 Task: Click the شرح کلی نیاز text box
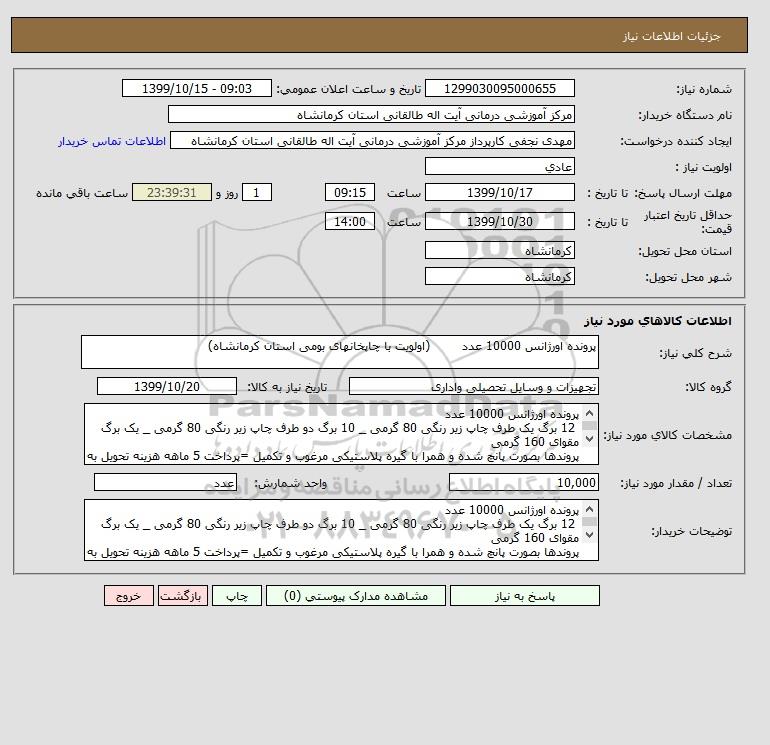(x=340, y=352)
